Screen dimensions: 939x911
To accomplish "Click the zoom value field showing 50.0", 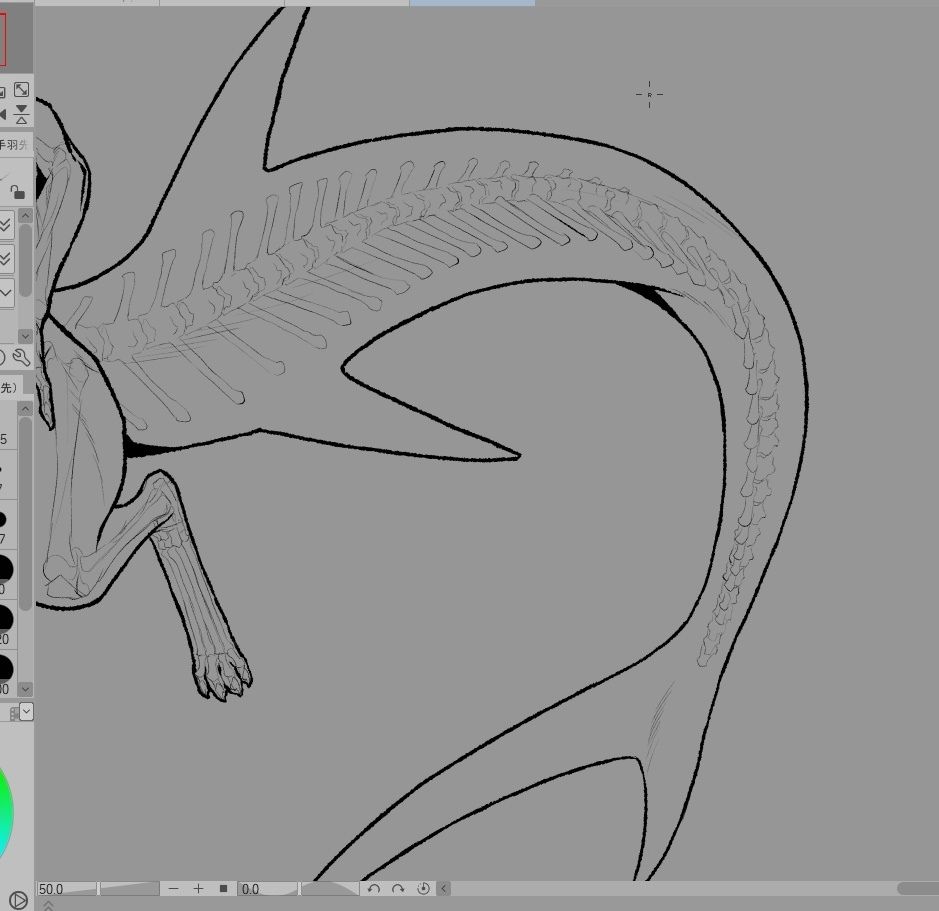I will 66,889.
